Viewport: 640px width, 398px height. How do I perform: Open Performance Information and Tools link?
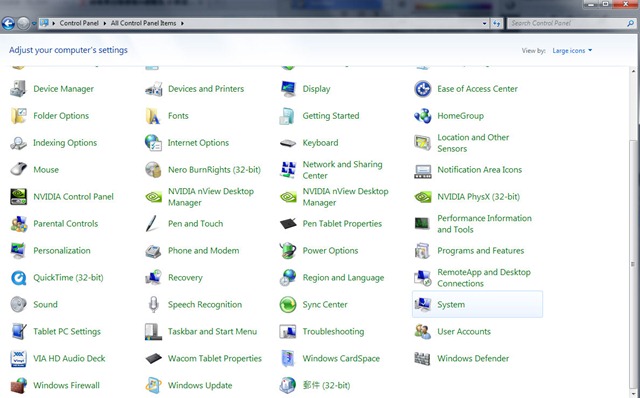[x=484, y=224]
